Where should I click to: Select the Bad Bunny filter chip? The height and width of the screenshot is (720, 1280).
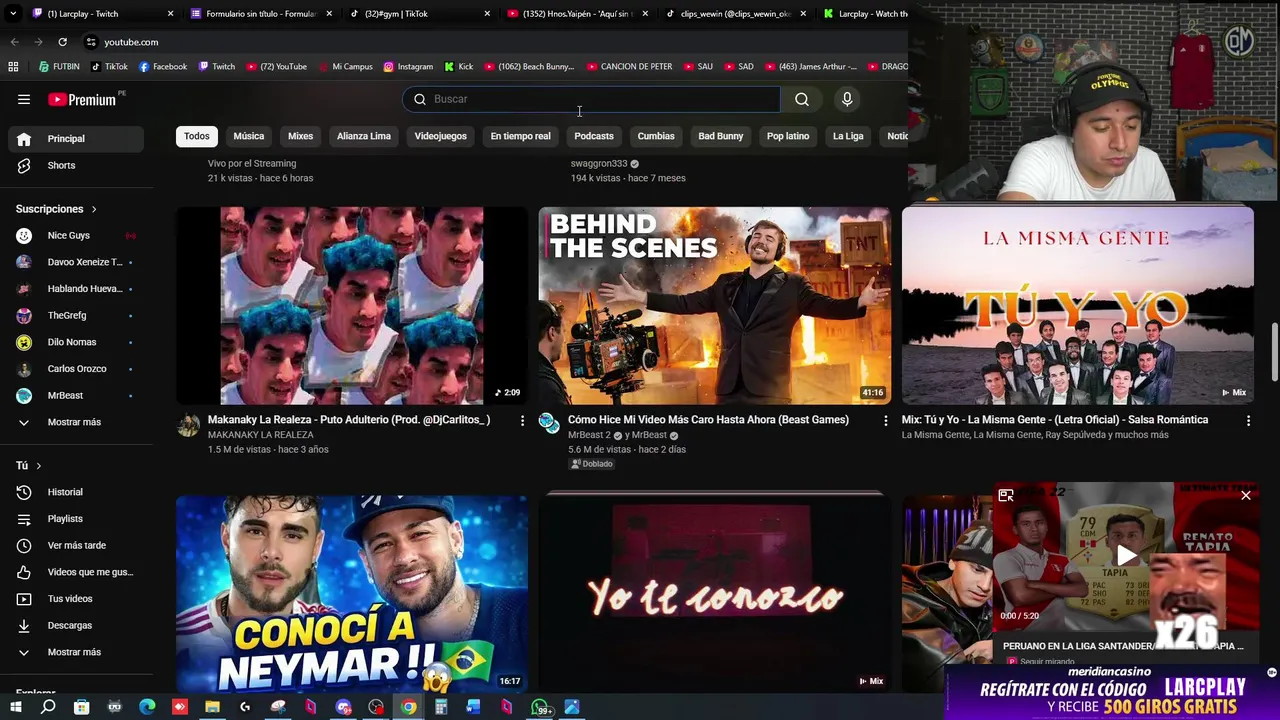[721, 136]
